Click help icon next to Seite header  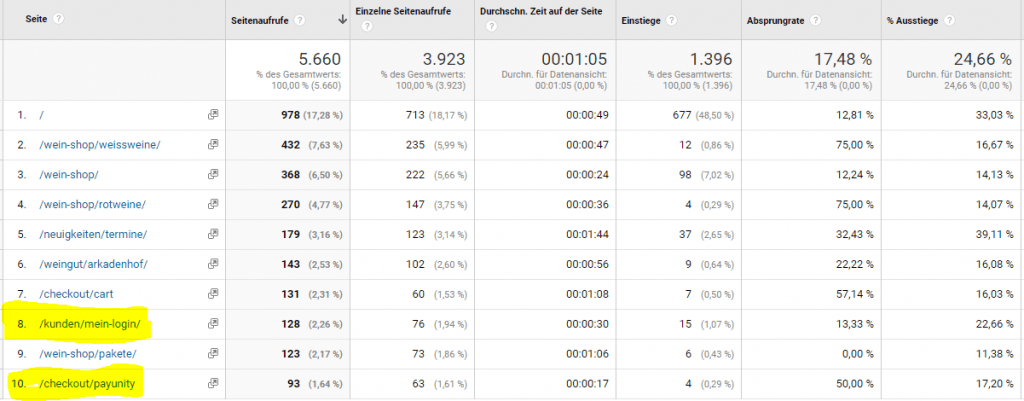pyautogui.click(x=59, y=20)
